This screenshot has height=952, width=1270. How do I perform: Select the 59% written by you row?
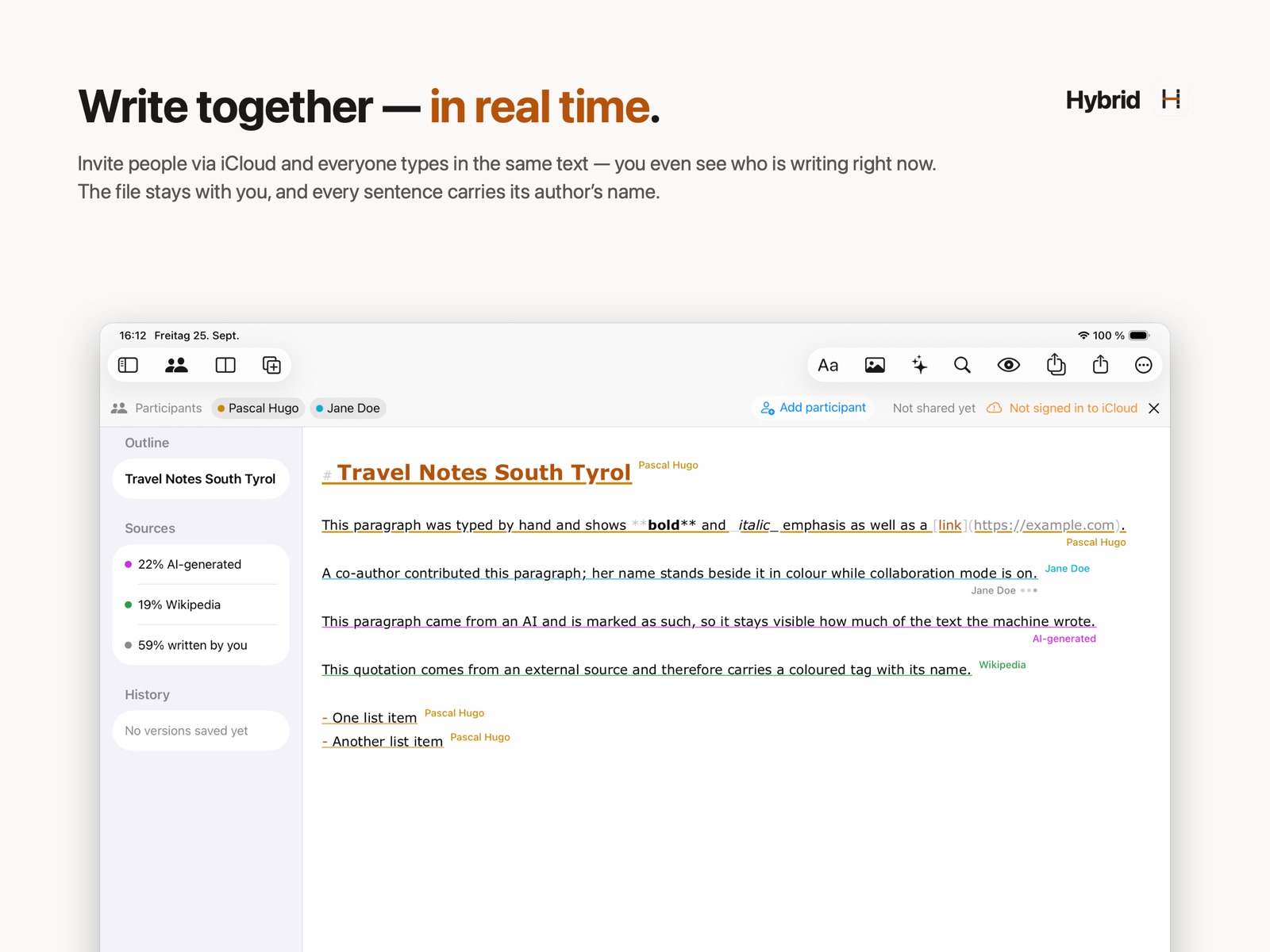[201, 645]
